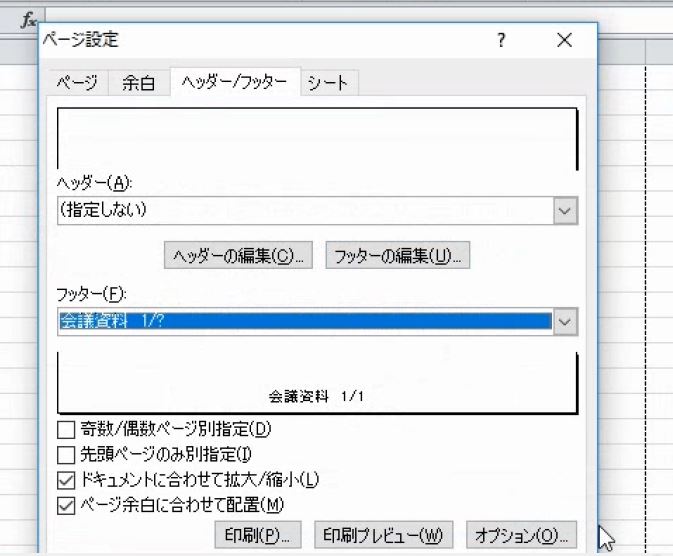Click the 印刷 button
Viewport: 673px width, 556px height.
click(x=258, y=535)
